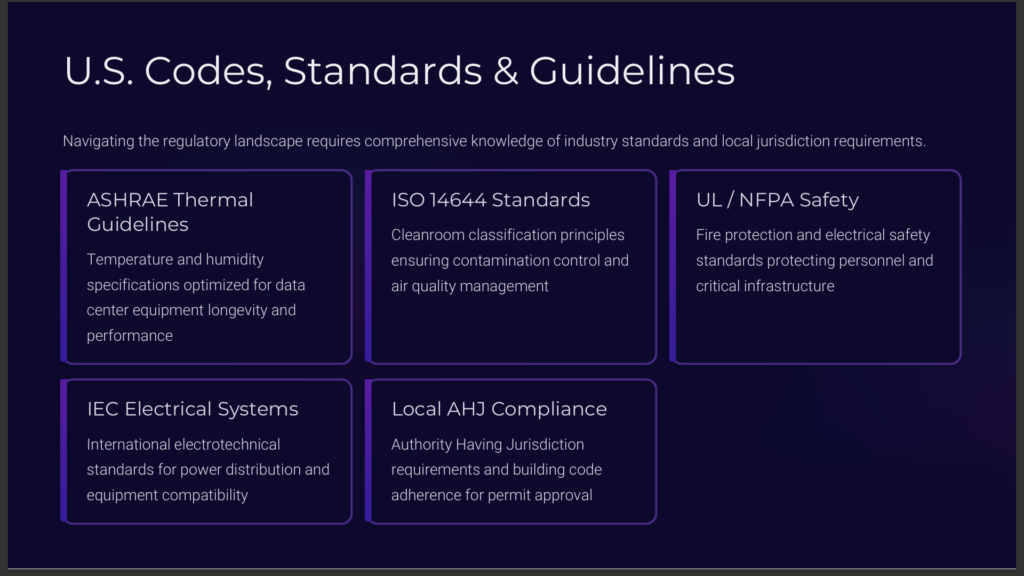Select the international electrotechnical standards description

point(208,469)
